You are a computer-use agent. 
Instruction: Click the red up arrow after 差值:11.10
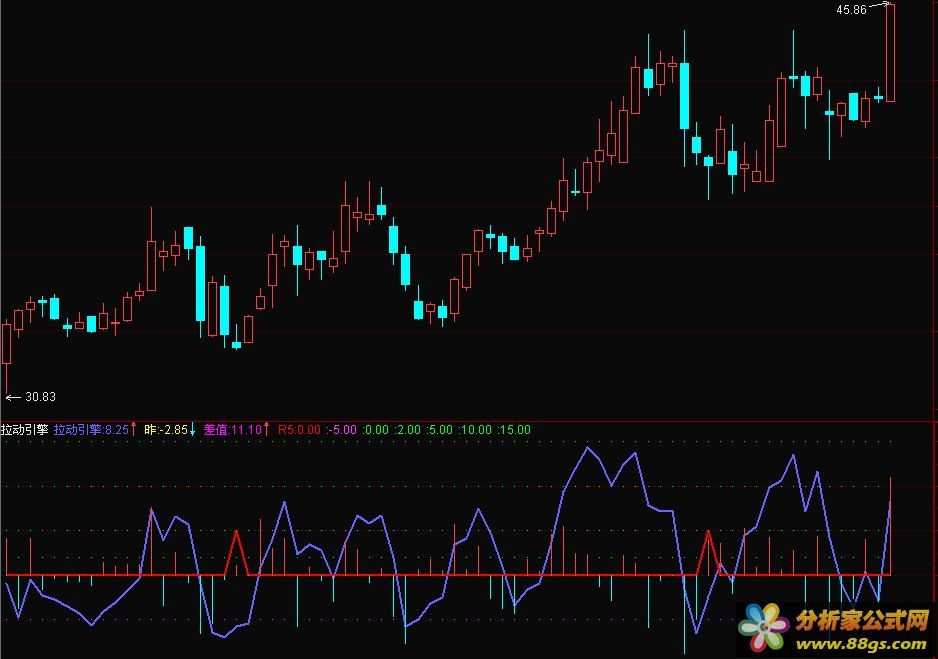pyautogui.click(x=266, y=429)
